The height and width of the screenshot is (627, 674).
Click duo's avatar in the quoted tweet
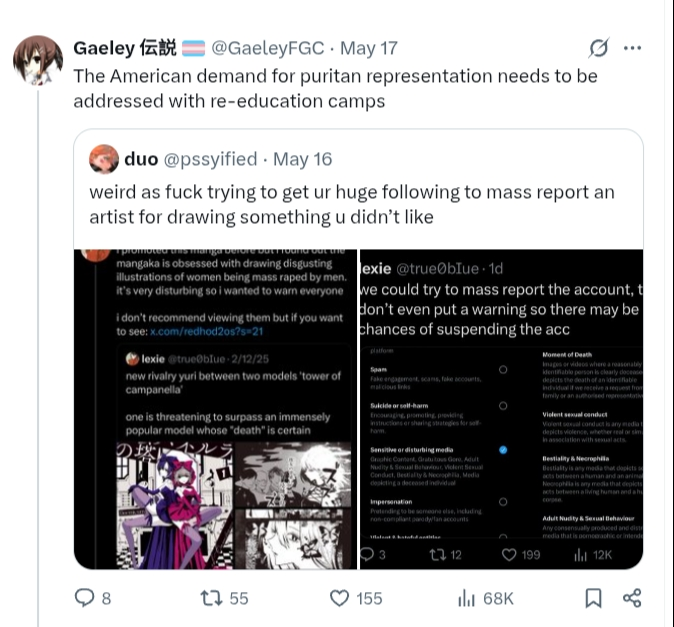pyautogui.click(x=104, y=159)
